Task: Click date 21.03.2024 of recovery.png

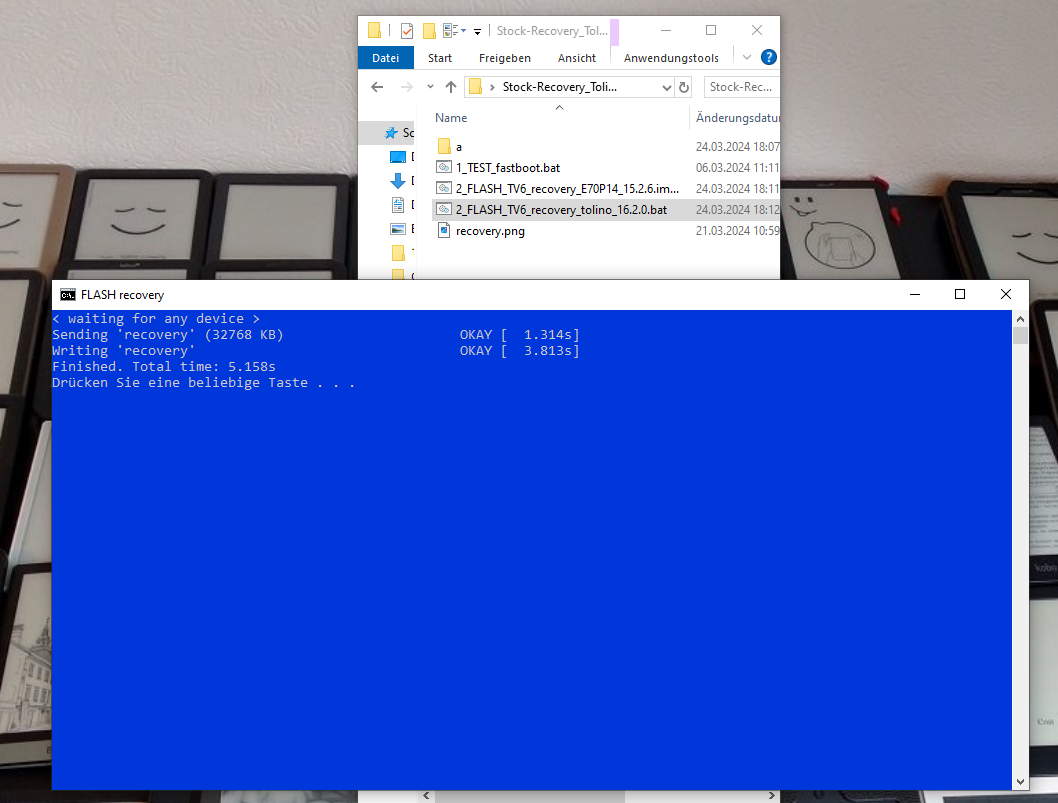Action: coord(737,231)
